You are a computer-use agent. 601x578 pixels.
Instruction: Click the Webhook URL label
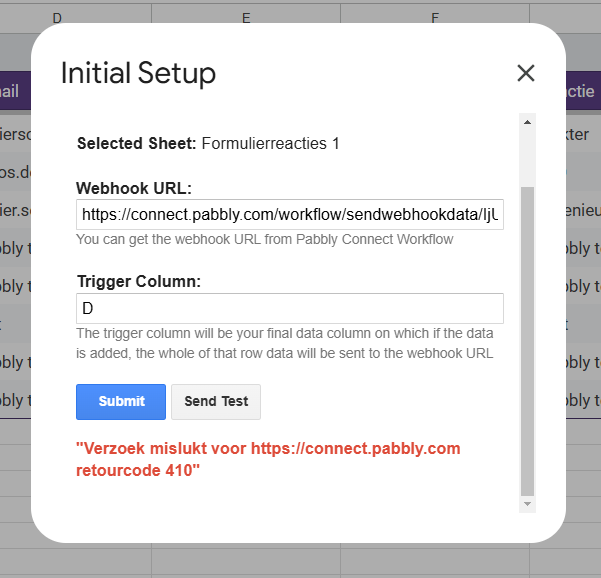click(134, 188)
